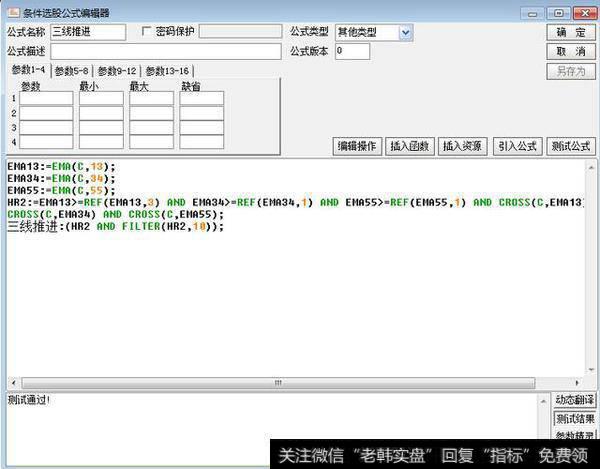Screen dimensions: 600x469
Task: Click the 三线推进:(HR2 AND FILTER line
Action: tap(115, 226)
